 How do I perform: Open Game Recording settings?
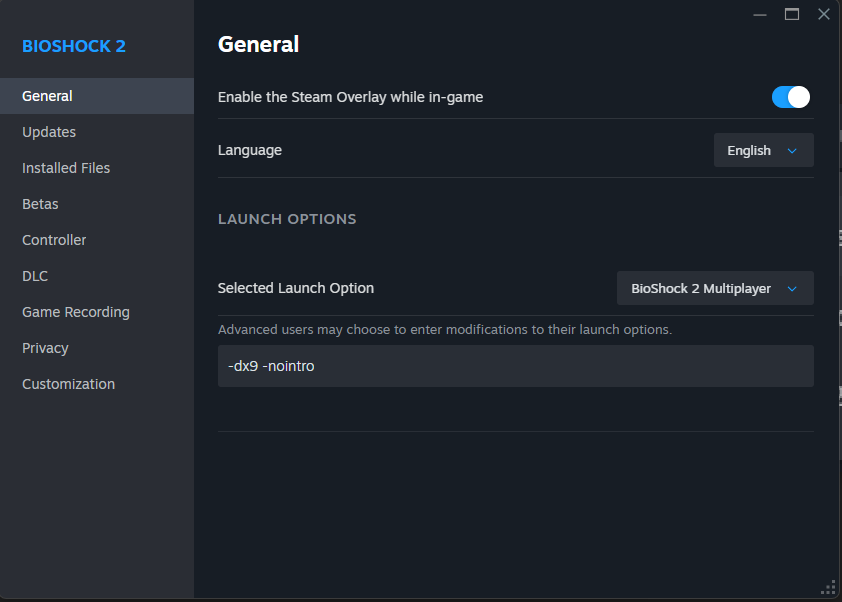pyautogui.click(x=76, y=312)
